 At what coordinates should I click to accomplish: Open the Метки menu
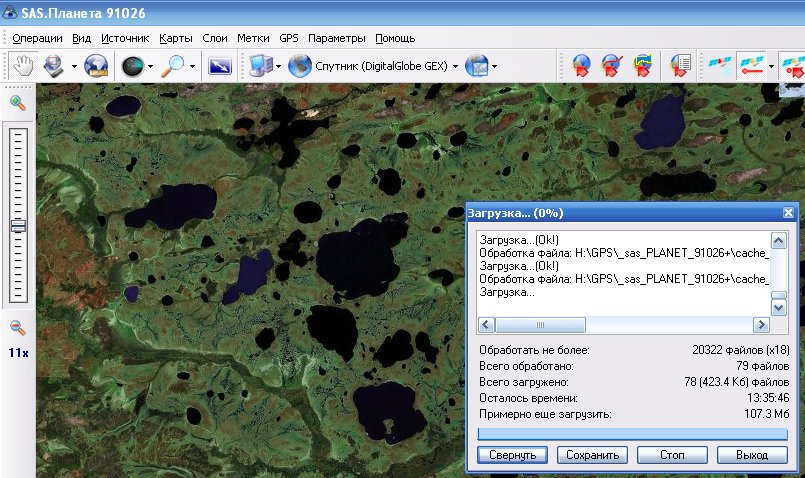coord(252,38)
